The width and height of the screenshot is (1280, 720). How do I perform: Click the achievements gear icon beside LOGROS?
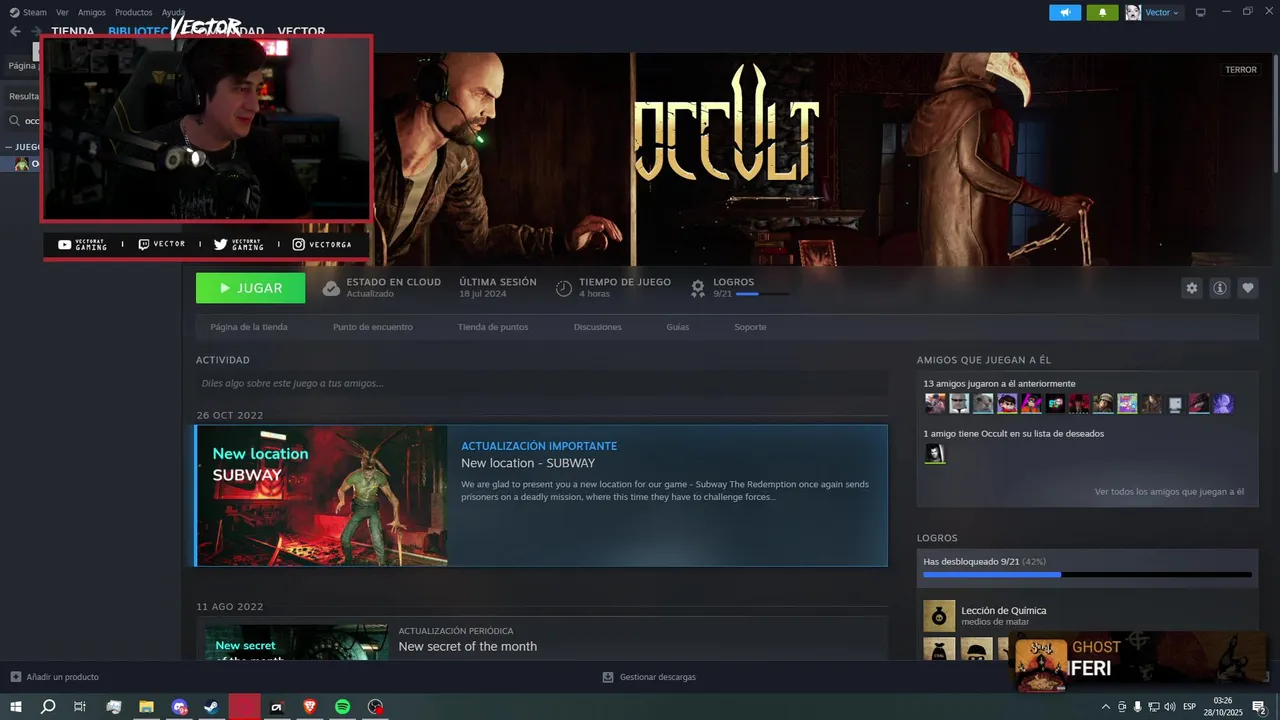tap(698, 288)
